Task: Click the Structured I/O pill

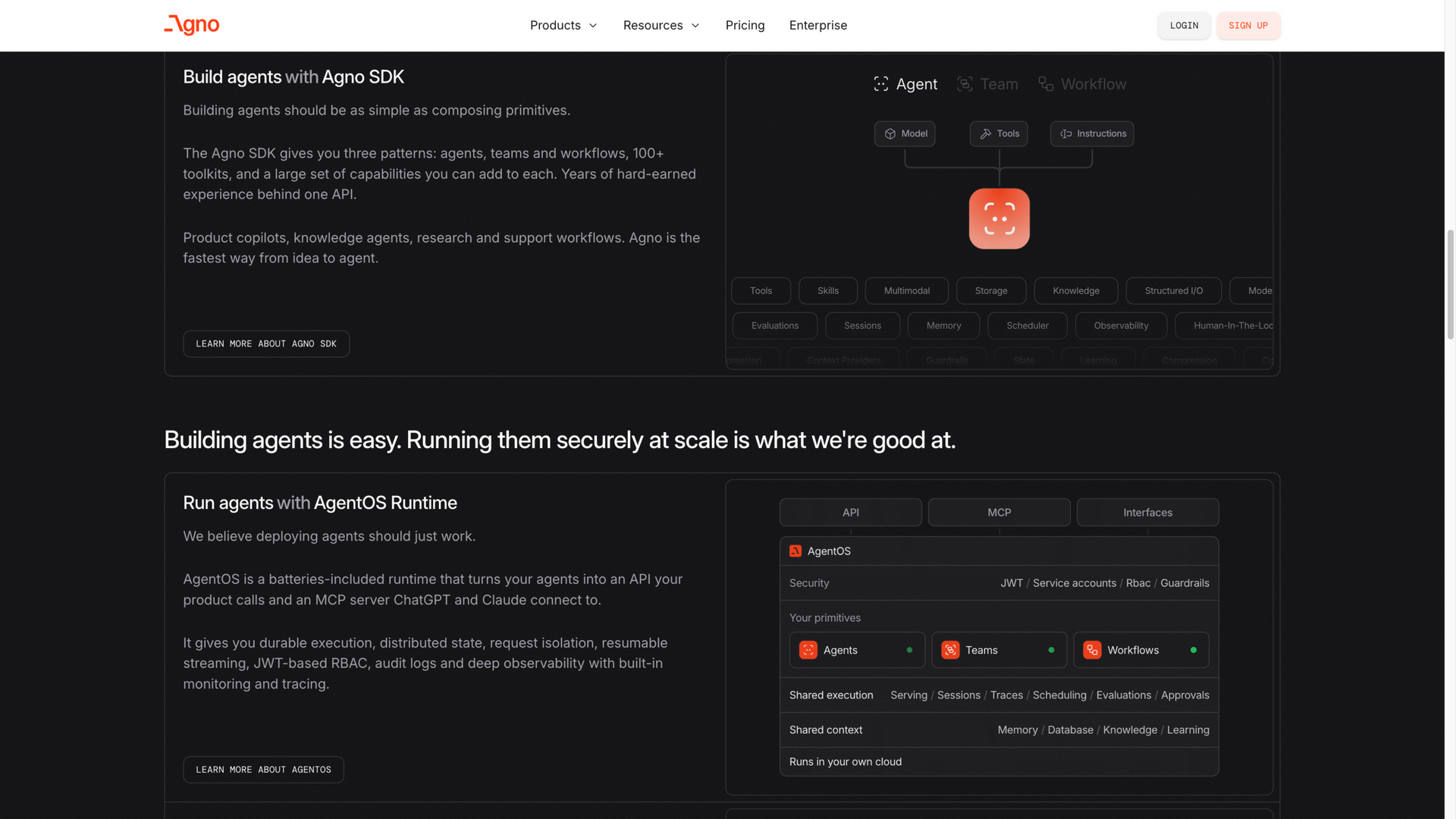Action: pos(1173,291)
